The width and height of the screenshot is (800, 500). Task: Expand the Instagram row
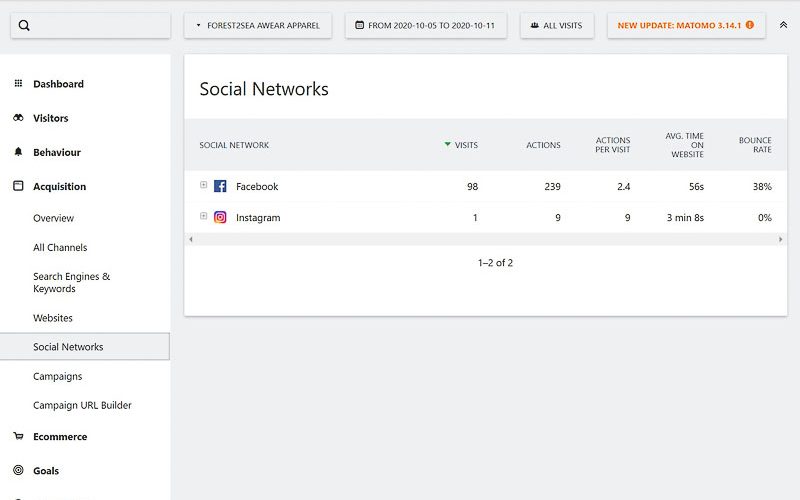[x=204, y=216]
